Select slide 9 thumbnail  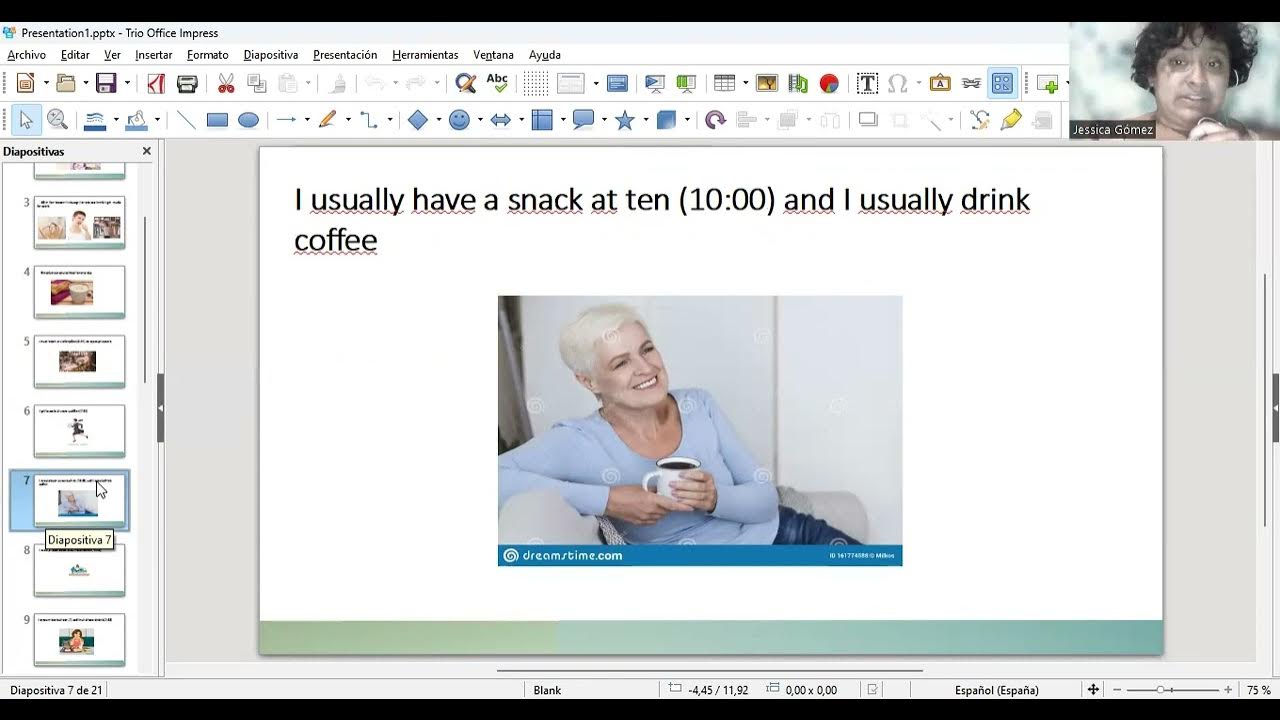[79, 639]
